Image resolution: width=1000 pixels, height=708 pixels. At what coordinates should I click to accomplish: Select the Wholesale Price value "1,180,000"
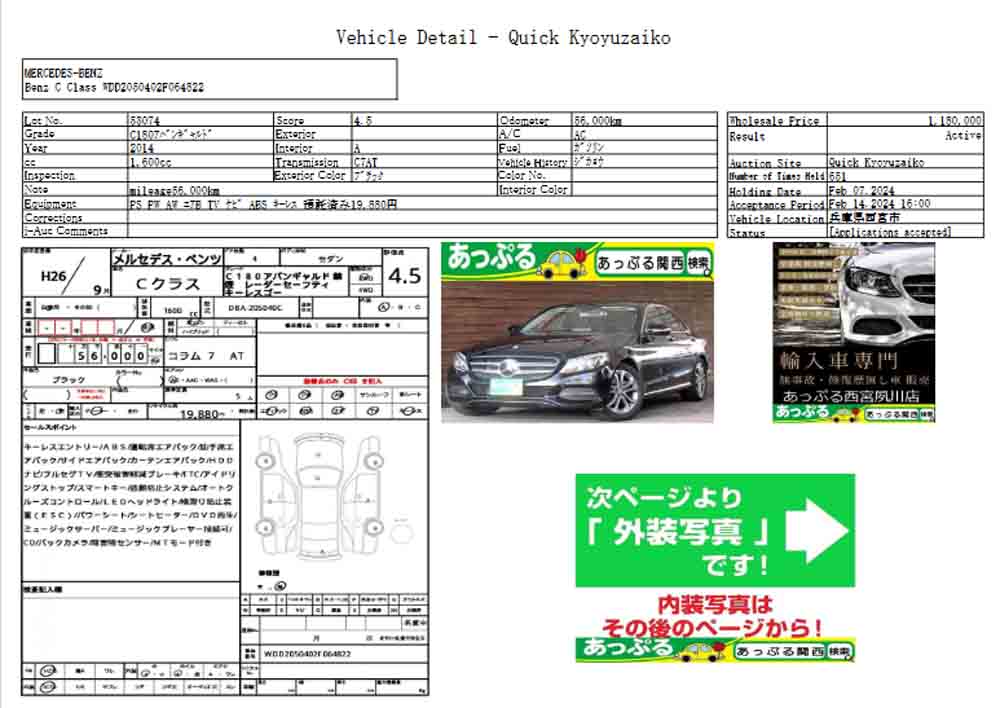(955, 120)
